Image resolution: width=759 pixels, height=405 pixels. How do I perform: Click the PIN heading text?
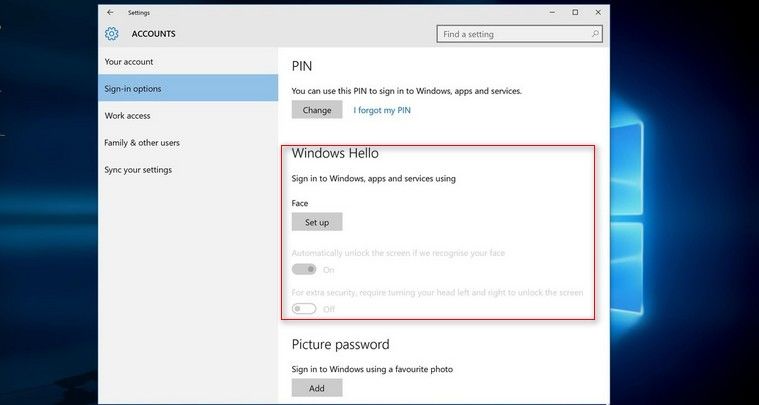(x=302, y=66)
